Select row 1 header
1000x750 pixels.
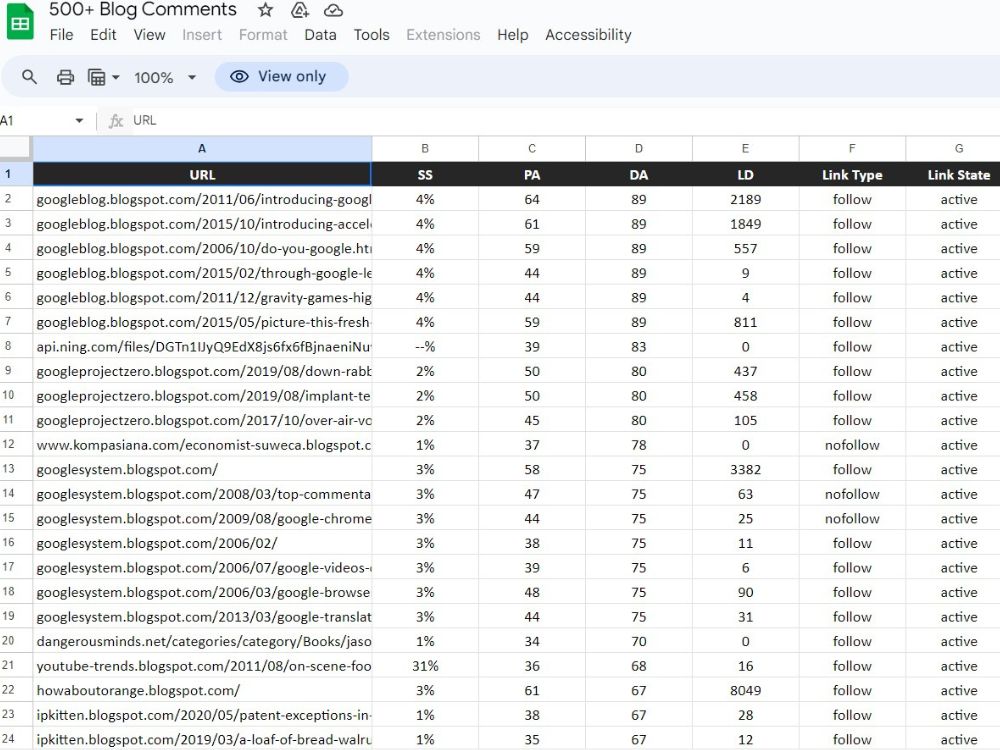point(16,174)
